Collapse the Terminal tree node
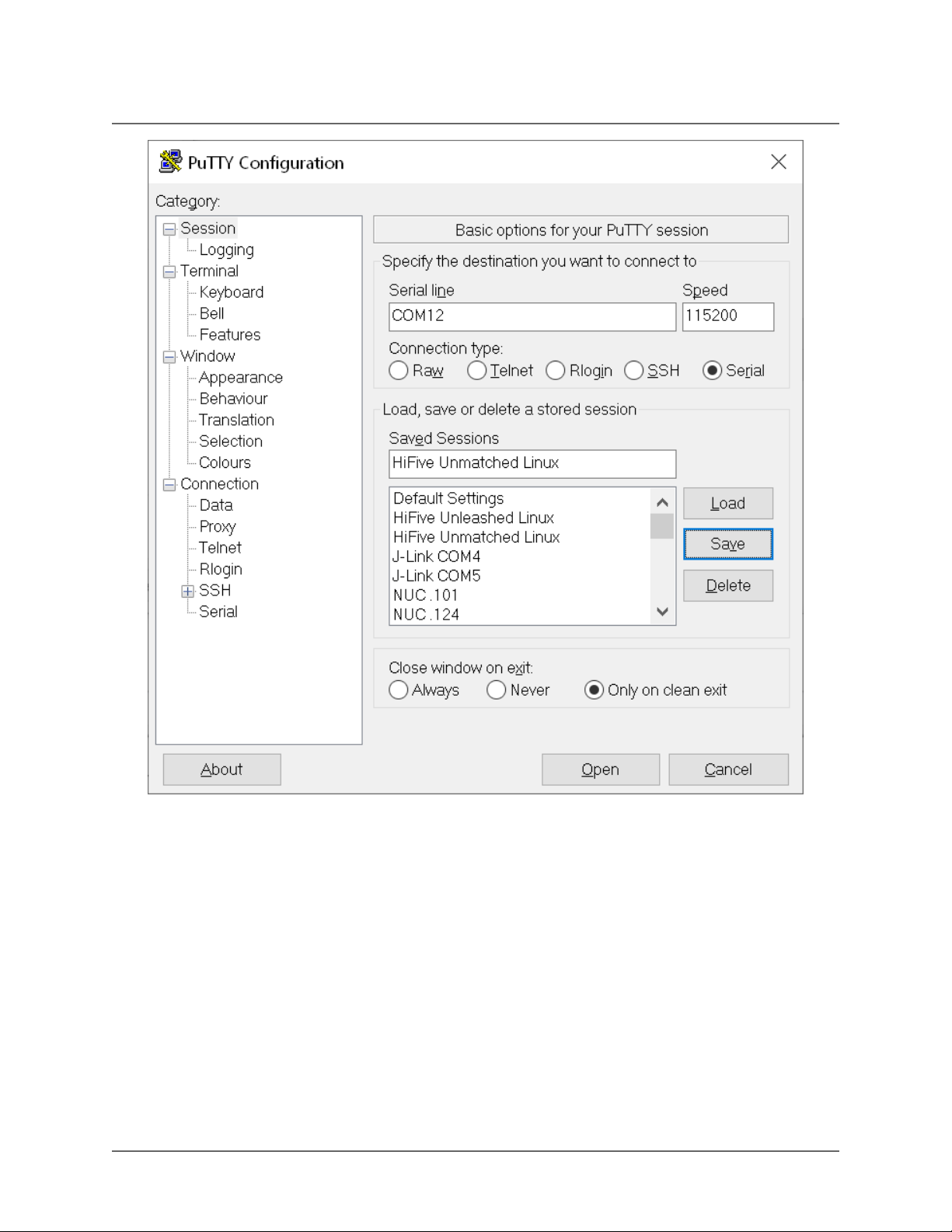The image size is (952, 1232). [x=169, y=272]
